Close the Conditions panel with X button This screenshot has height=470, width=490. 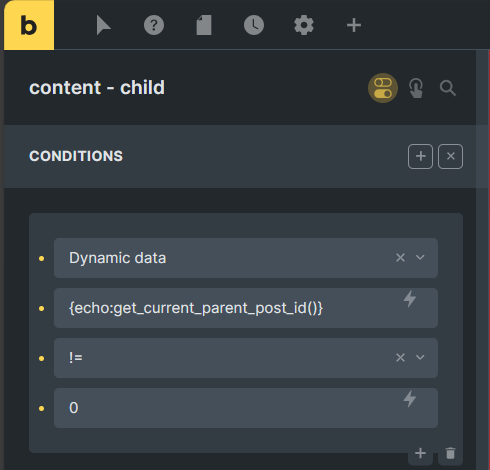(x=450, y=156)
